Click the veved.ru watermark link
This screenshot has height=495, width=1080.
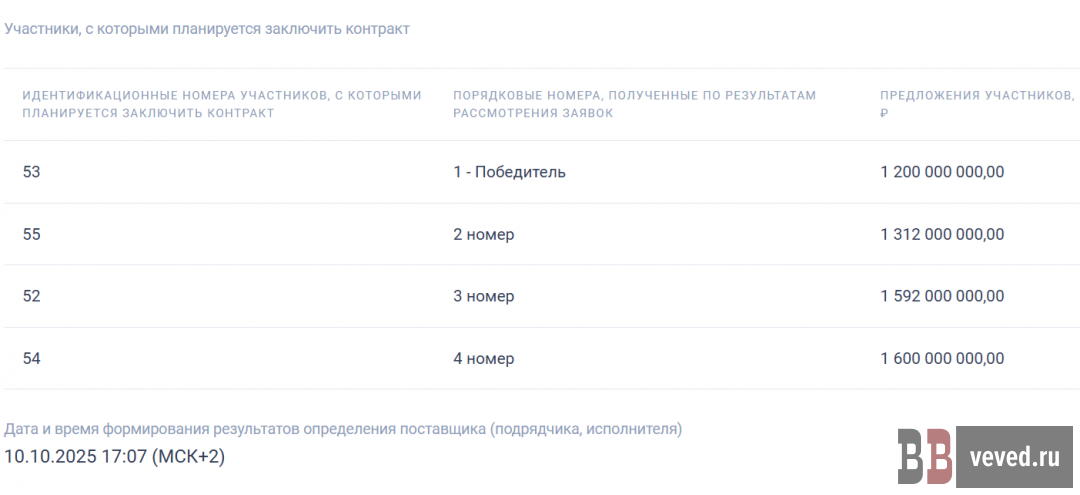[1014, 457]
